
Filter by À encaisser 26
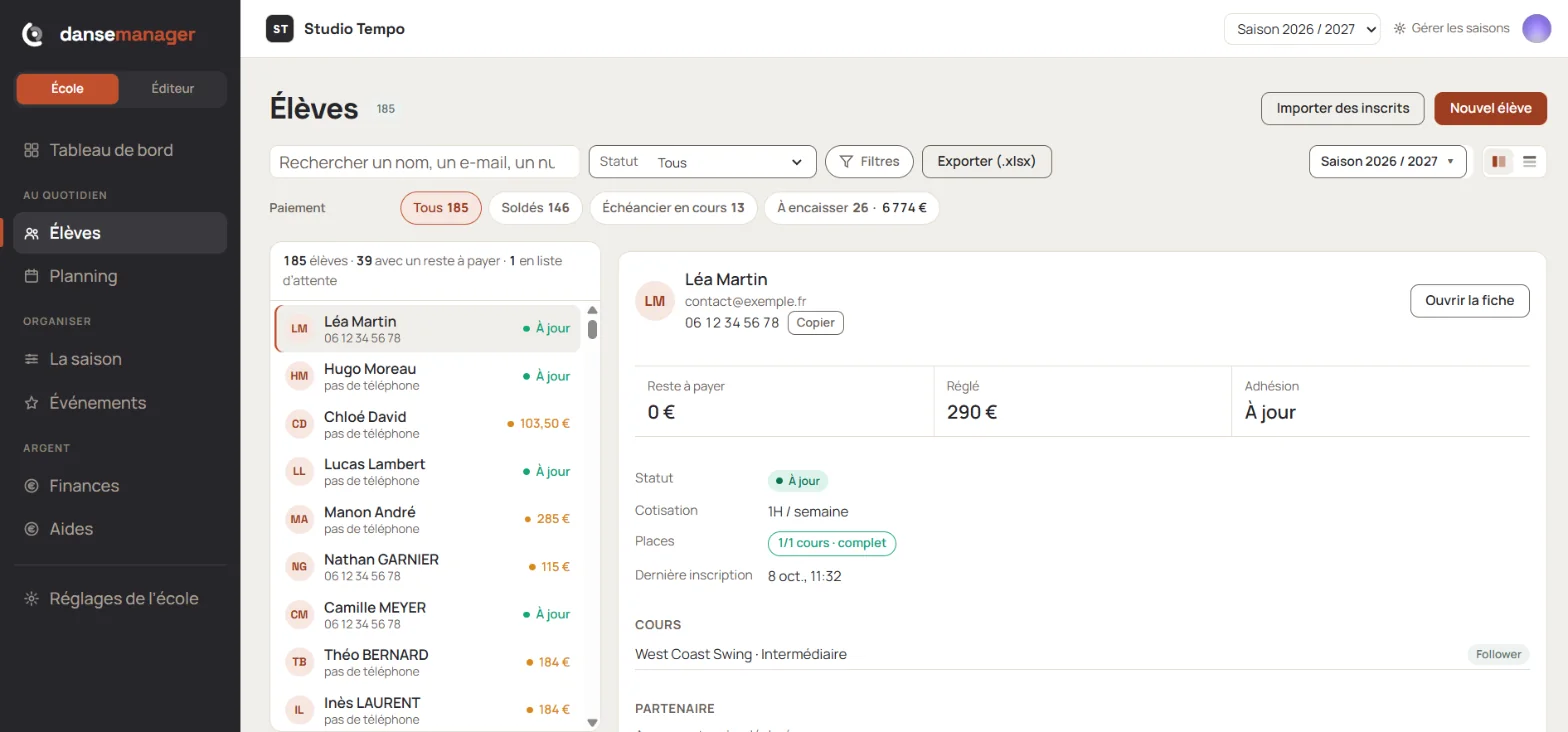pos(852,208)
